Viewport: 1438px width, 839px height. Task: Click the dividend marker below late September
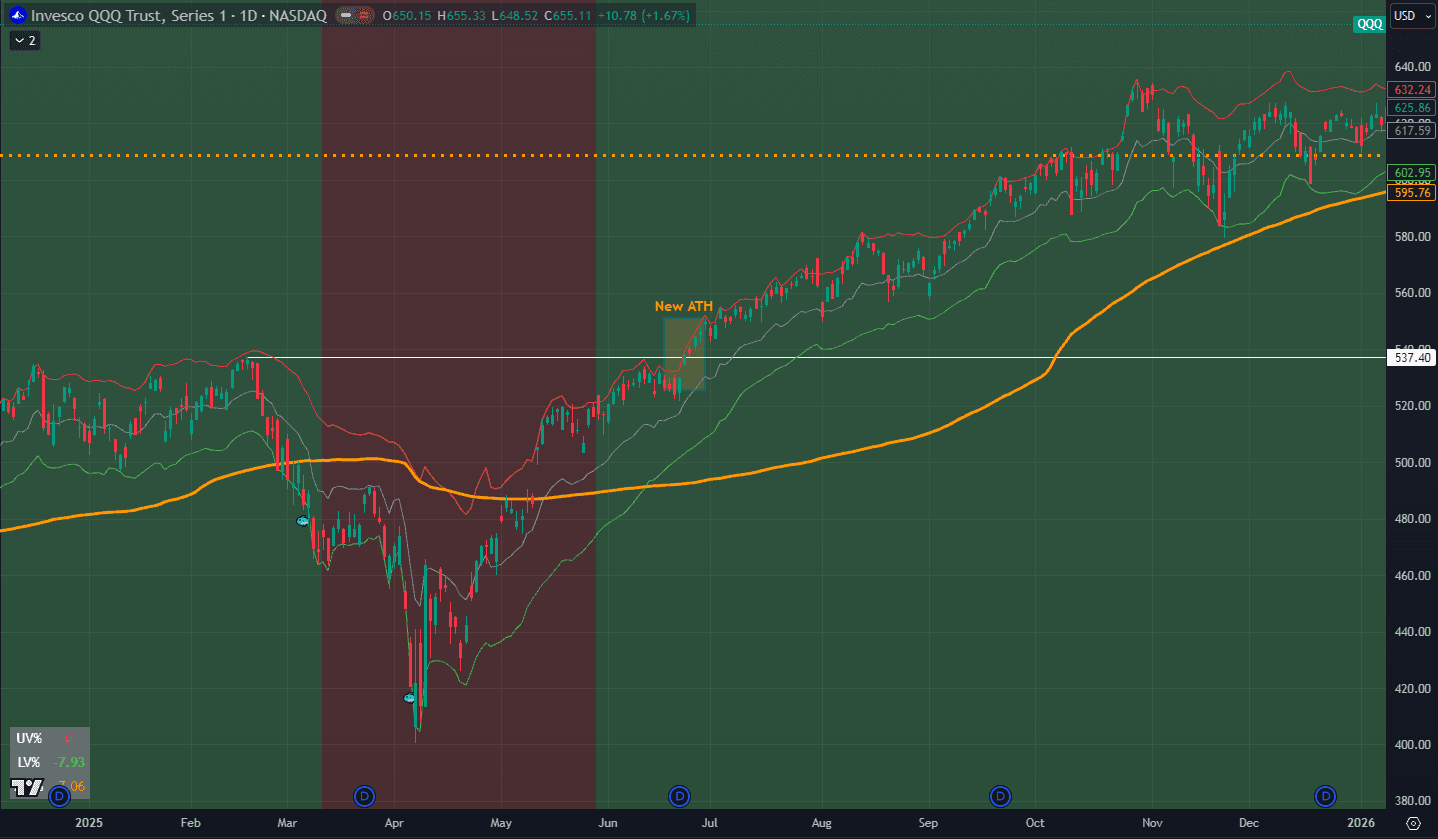click(1000, 796)
